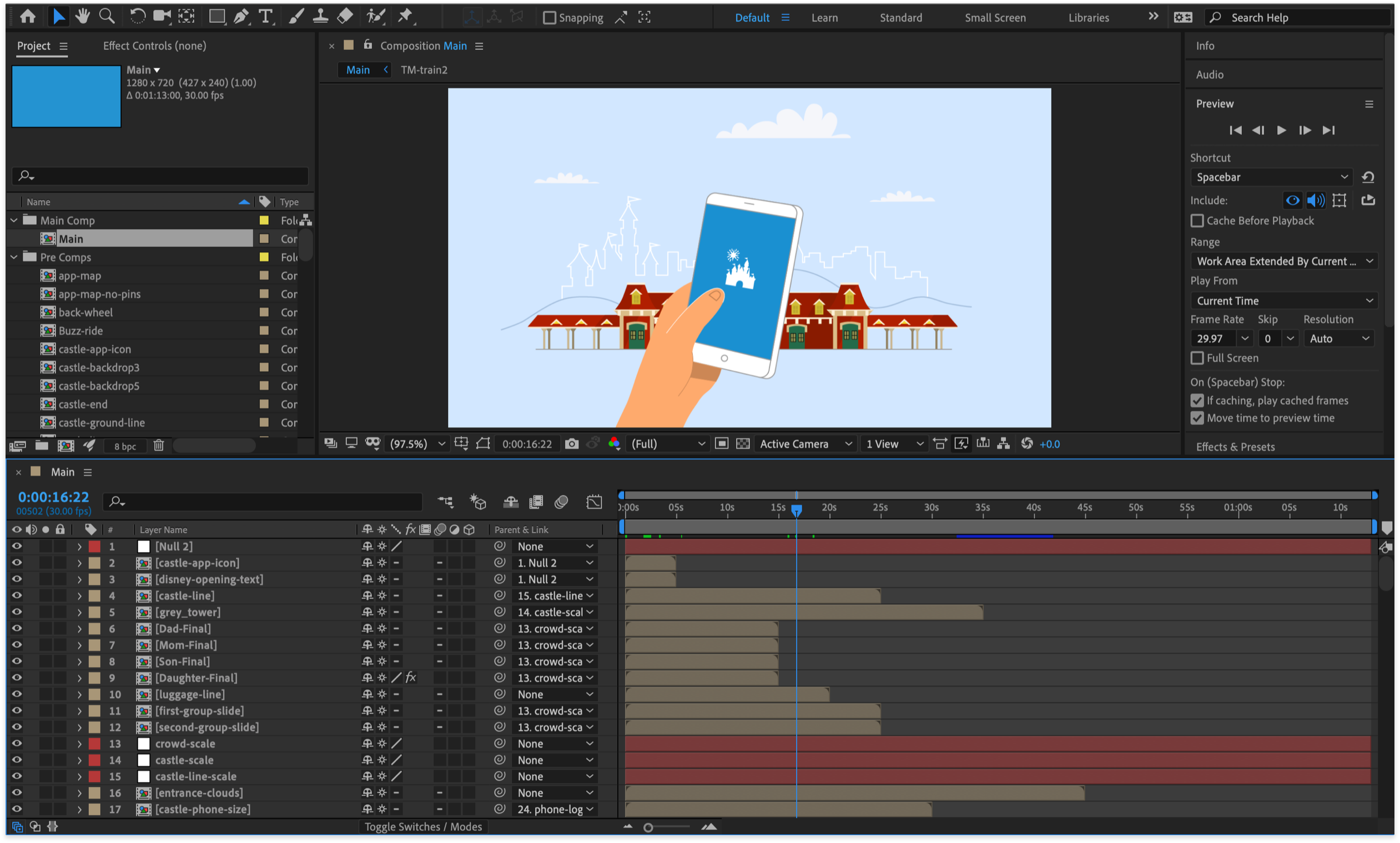Enable the Snapping checkbox
The image size is (1400, 843).
(x=550, y=18)
